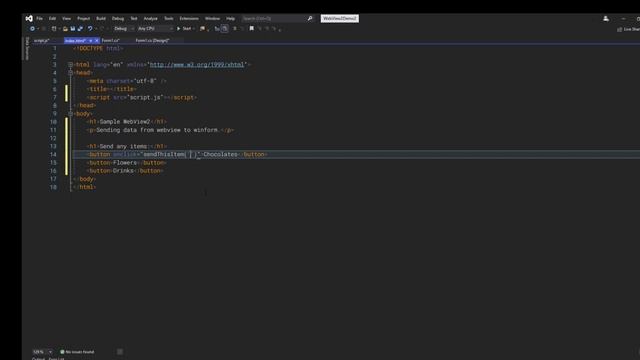640x360 pixels.
Task: Open the Edit menu
Action: 53,18
